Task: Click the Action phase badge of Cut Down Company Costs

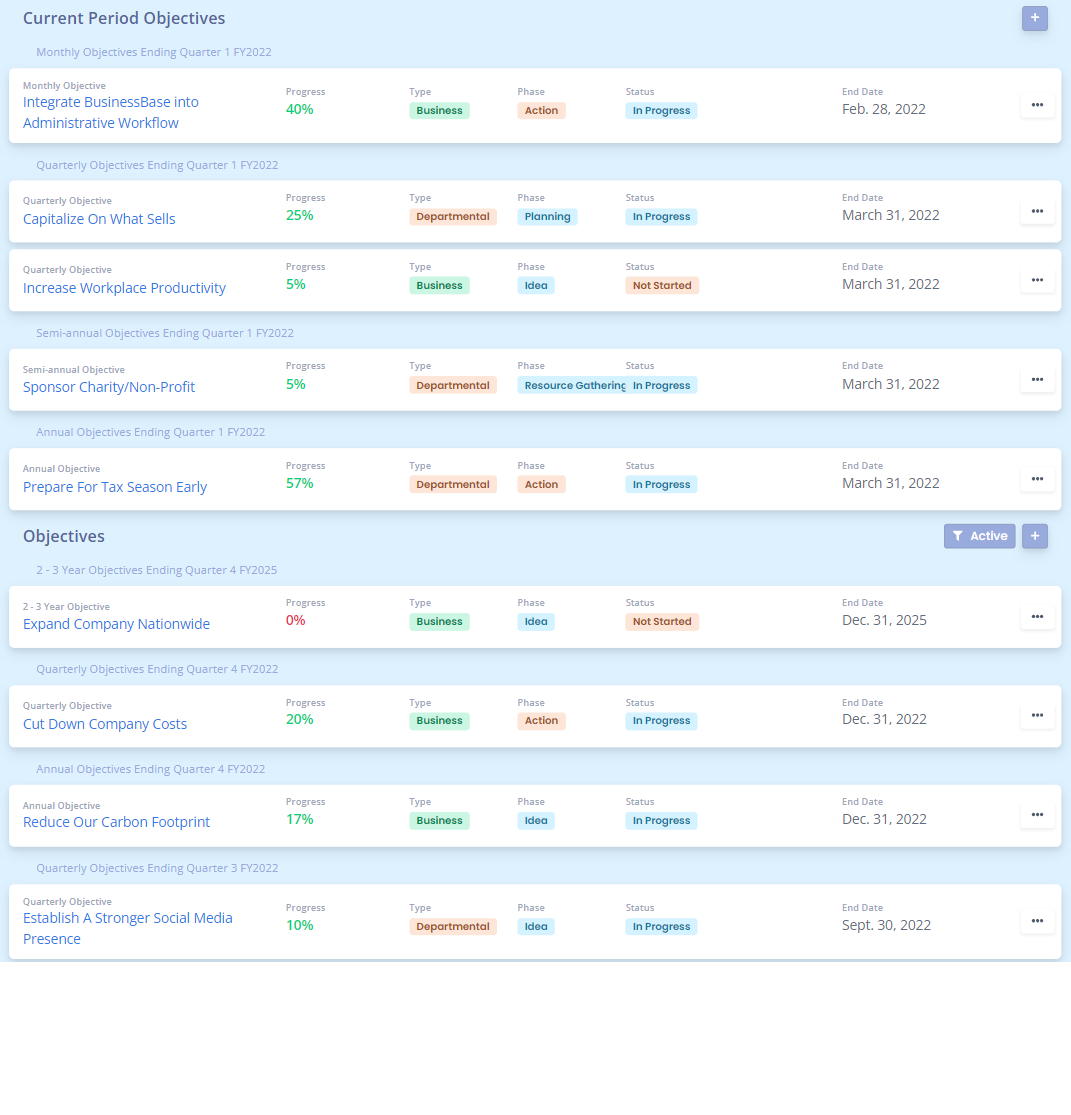Action: (x=541, y=720)
